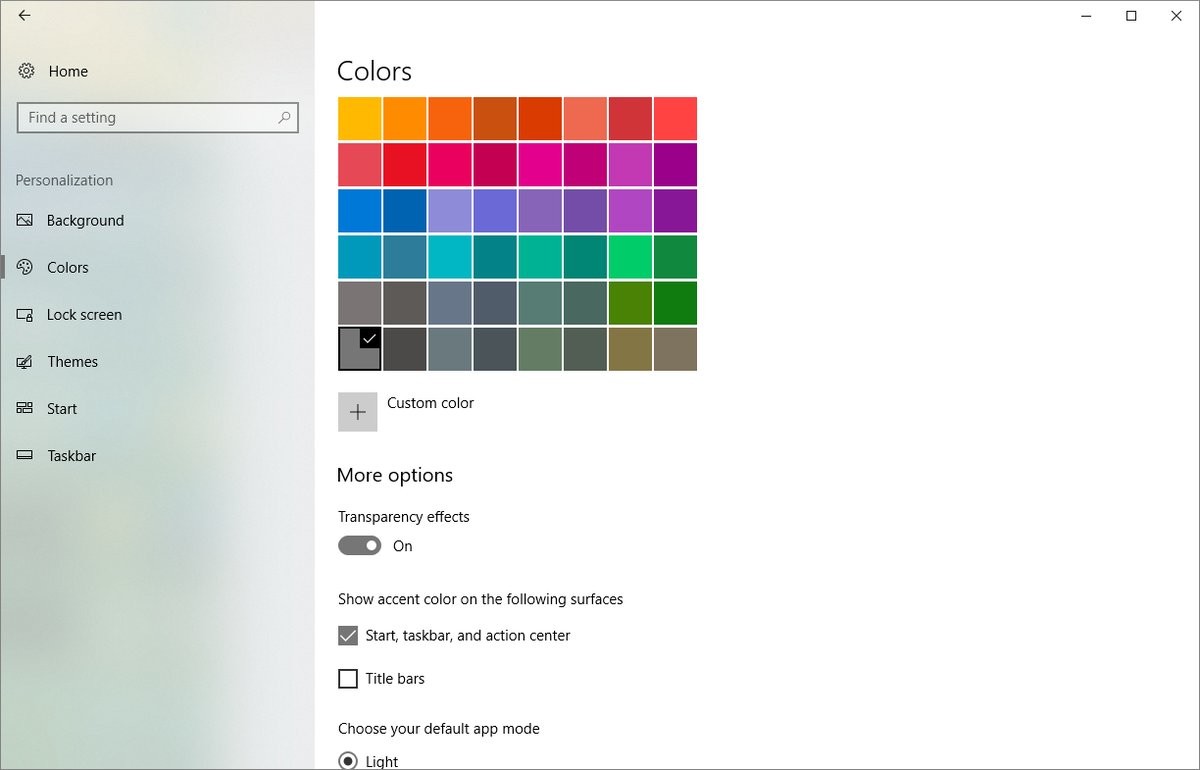Select the Light default app mode
1200x770 pixels.
[x=348, y=760]
